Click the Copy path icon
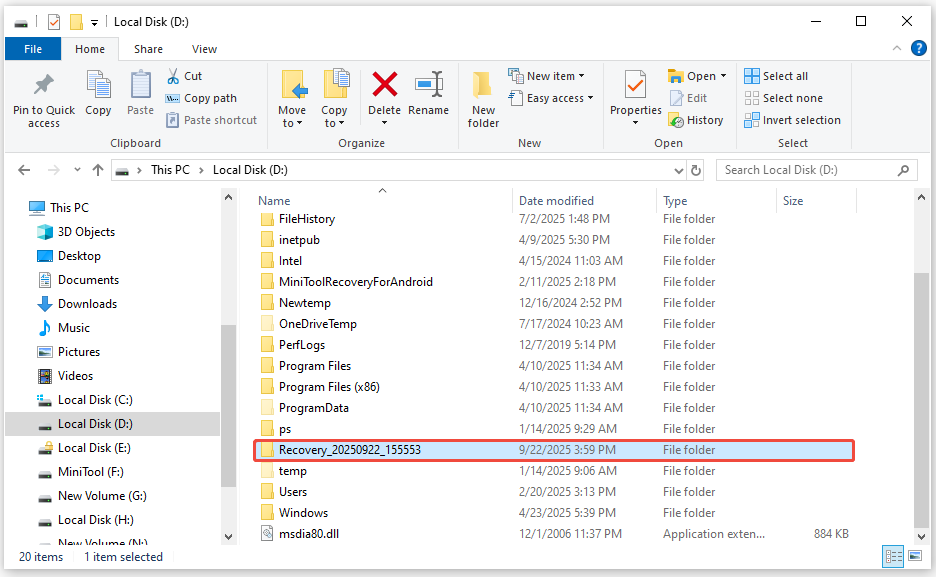Image resolution: width=936 pixels, height=577 pixels. [204, 98]
